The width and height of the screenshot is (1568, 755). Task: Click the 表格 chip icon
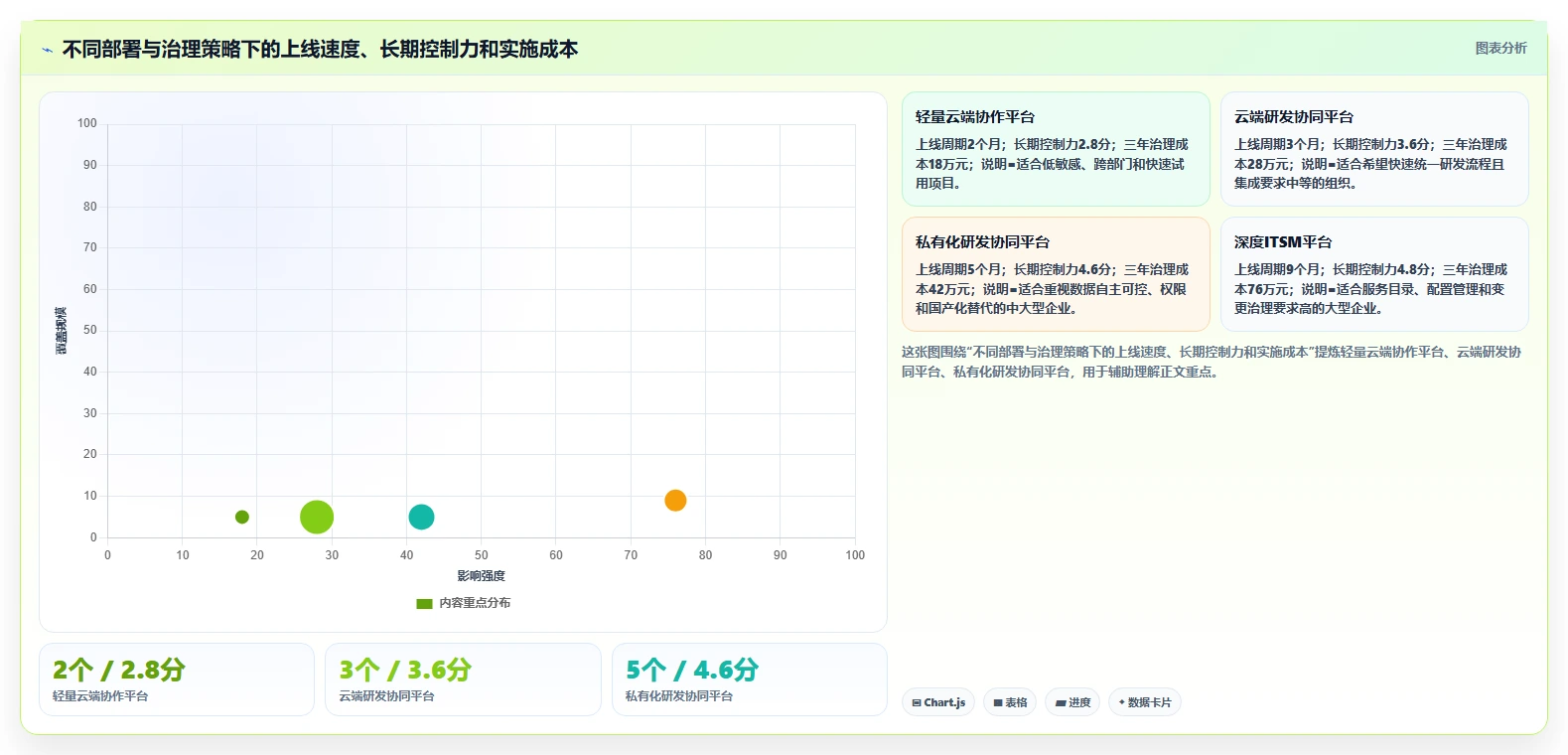click(998, 702)
